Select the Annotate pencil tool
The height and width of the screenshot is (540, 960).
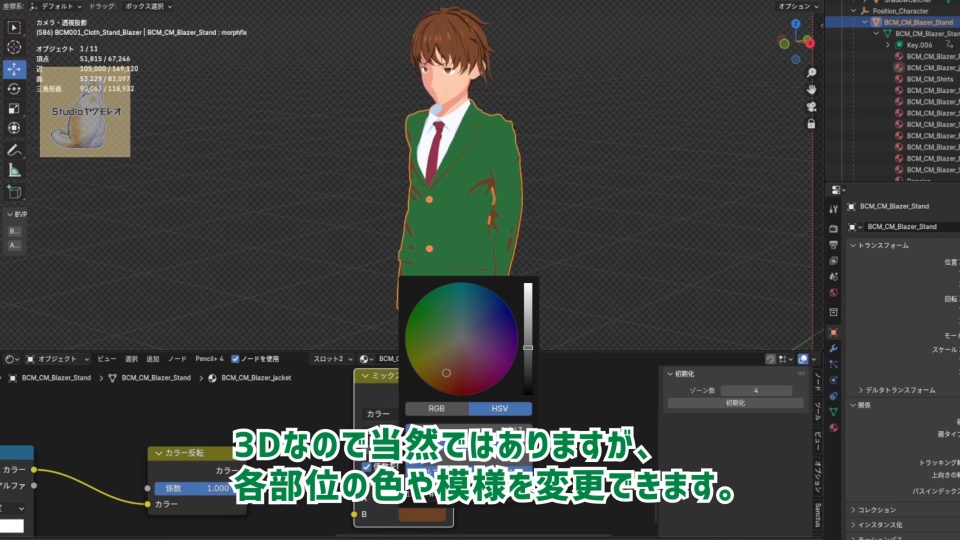click(x=13, y=150)
